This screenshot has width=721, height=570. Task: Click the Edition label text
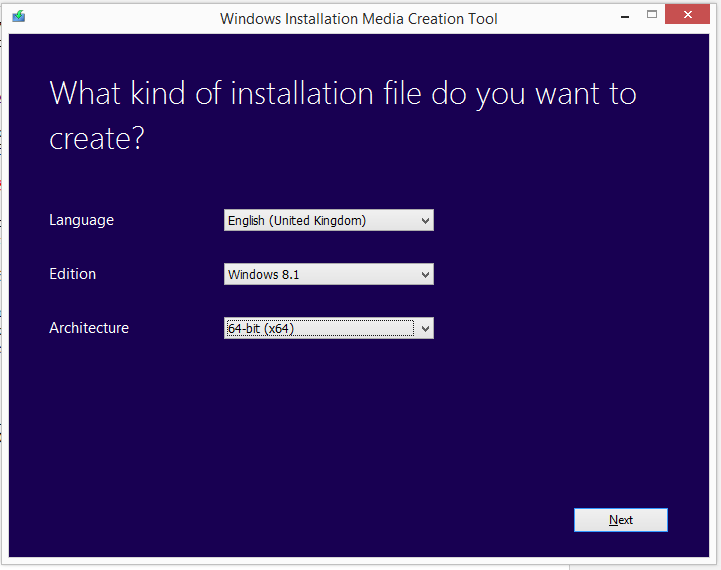[x=73, y=274]
